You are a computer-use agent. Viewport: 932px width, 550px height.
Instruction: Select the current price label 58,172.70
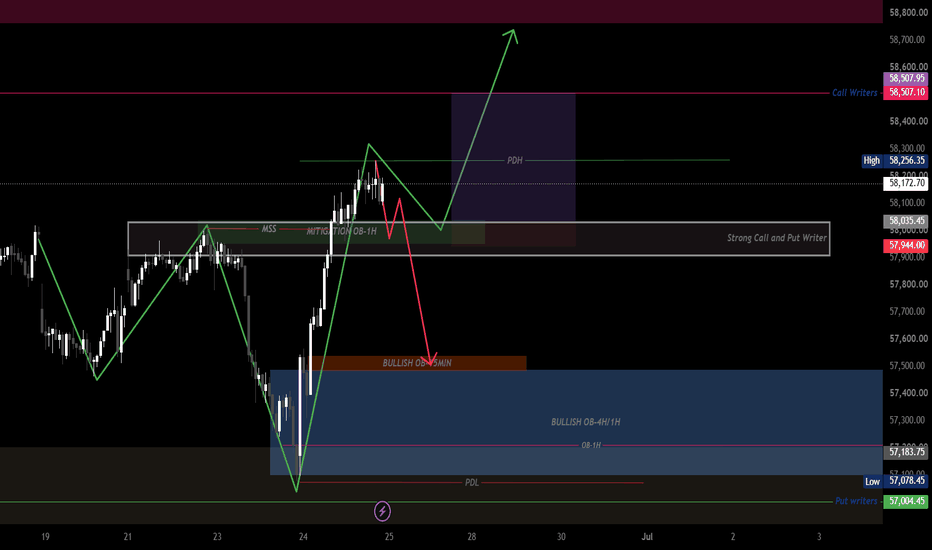coord(905,183)
